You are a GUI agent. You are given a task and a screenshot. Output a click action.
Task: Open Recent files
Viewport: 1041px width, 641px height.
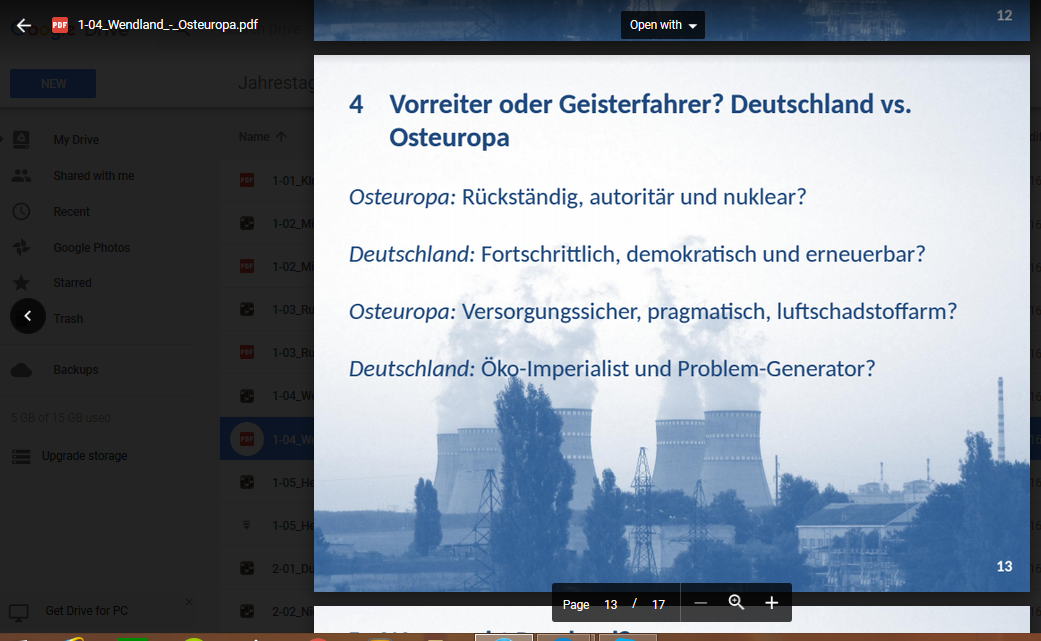point(71,212)
